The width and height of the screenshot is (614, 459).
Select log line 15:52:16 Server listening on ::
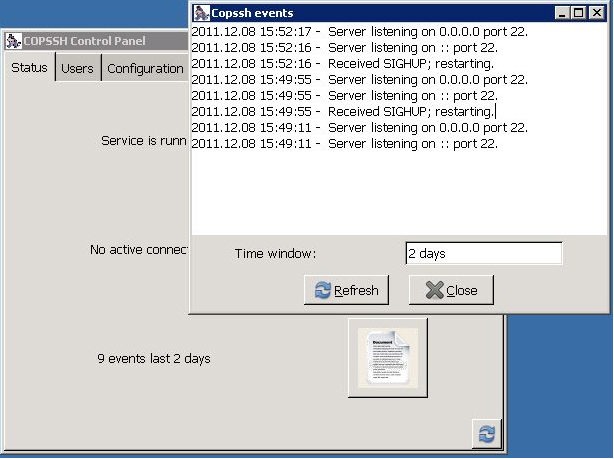(345, 48)
